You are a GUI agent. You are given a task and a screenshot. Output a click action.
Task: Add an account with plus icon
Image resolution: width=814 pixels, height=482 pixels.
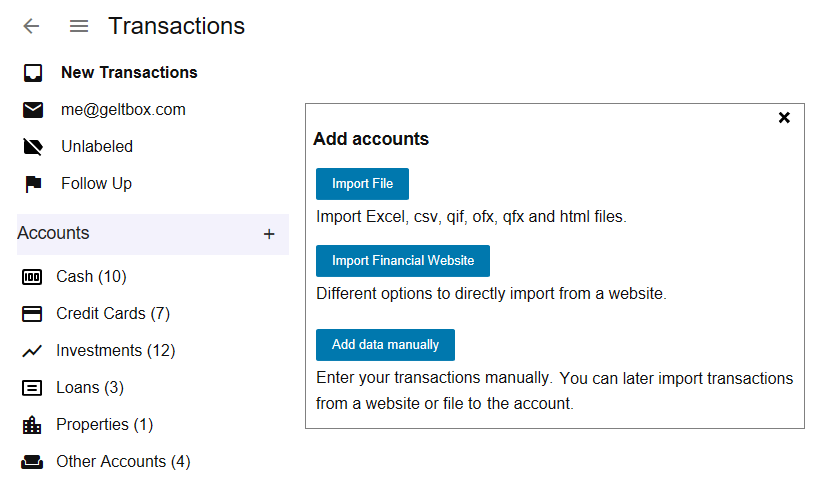269,234
